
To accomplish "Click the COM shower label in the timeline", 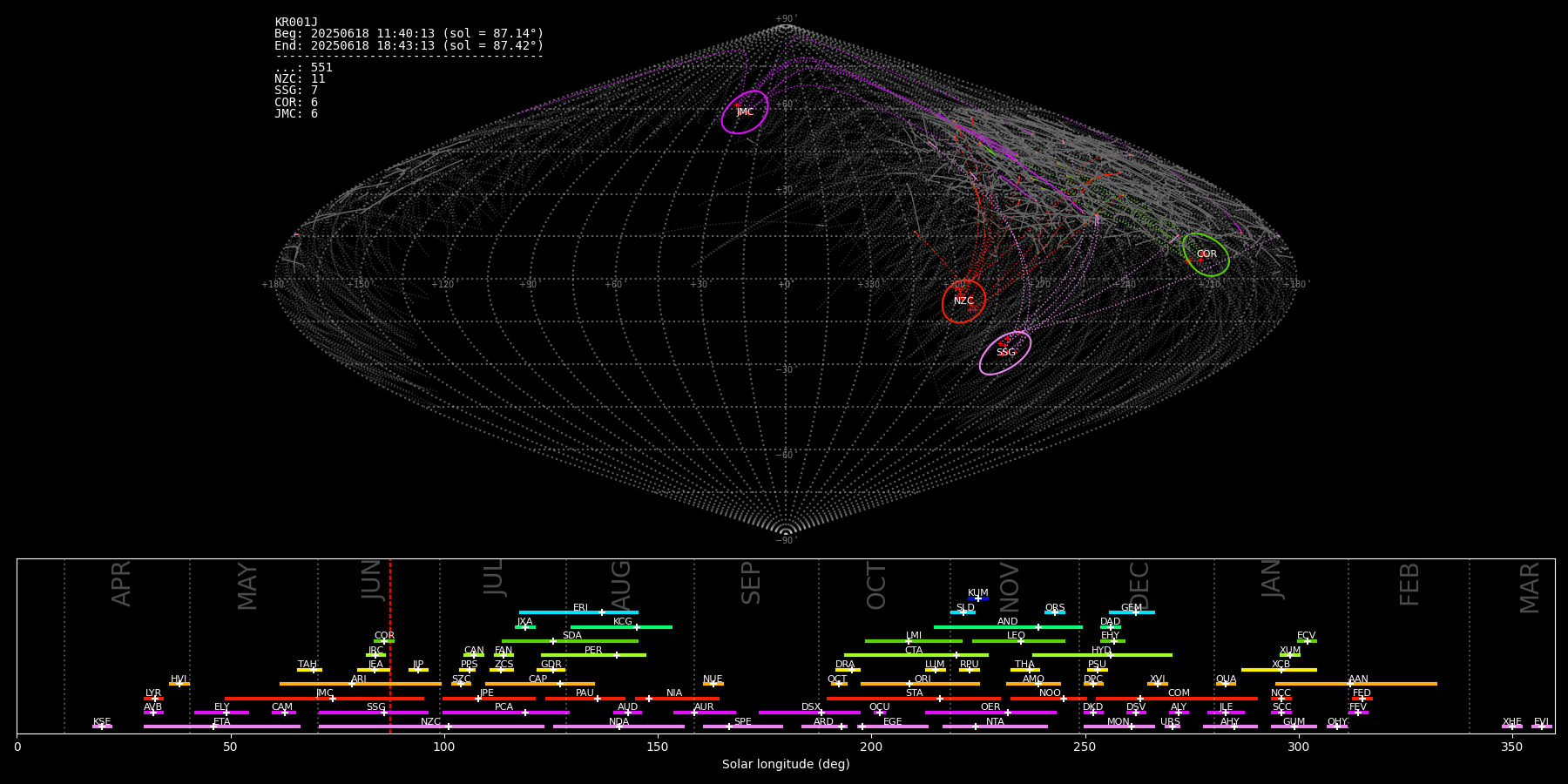I will coord(1179,693).
